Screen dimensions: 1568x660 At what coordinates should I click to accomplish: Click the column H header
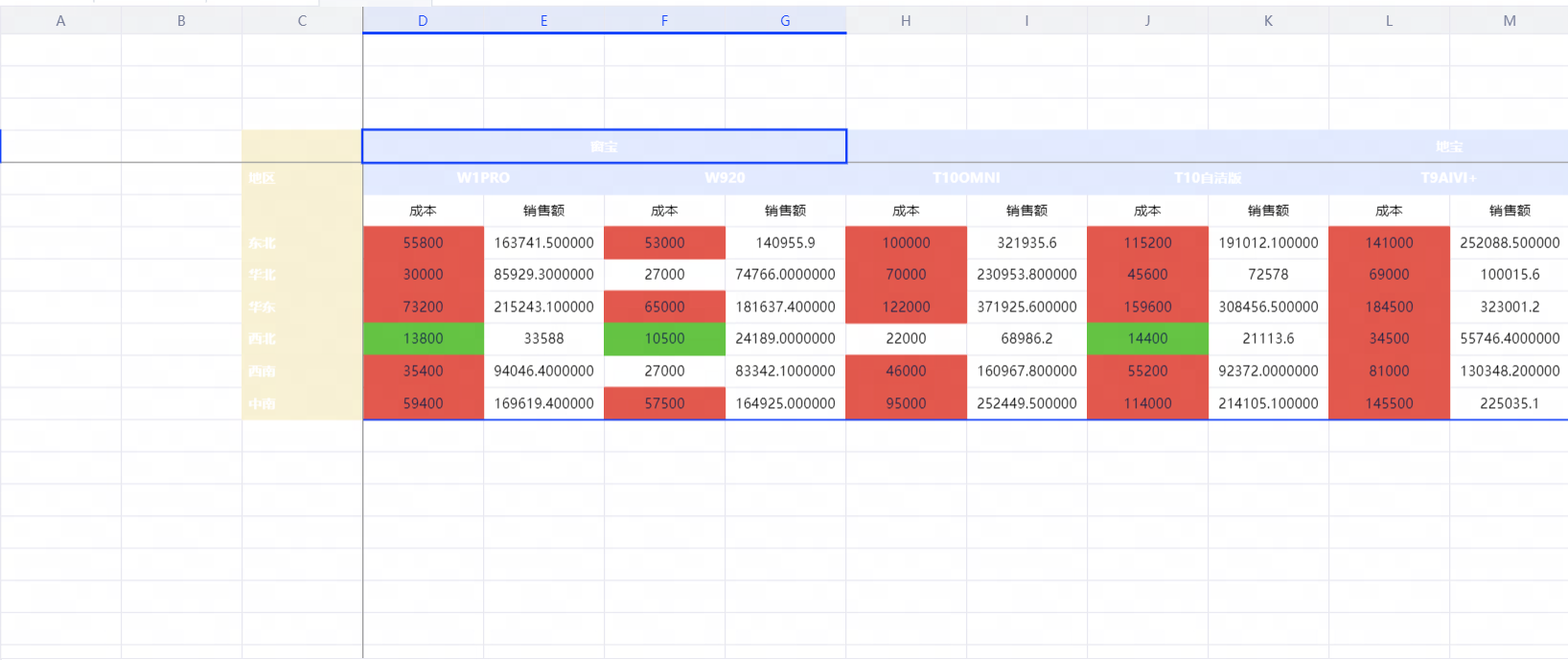(x=906, y=20)
